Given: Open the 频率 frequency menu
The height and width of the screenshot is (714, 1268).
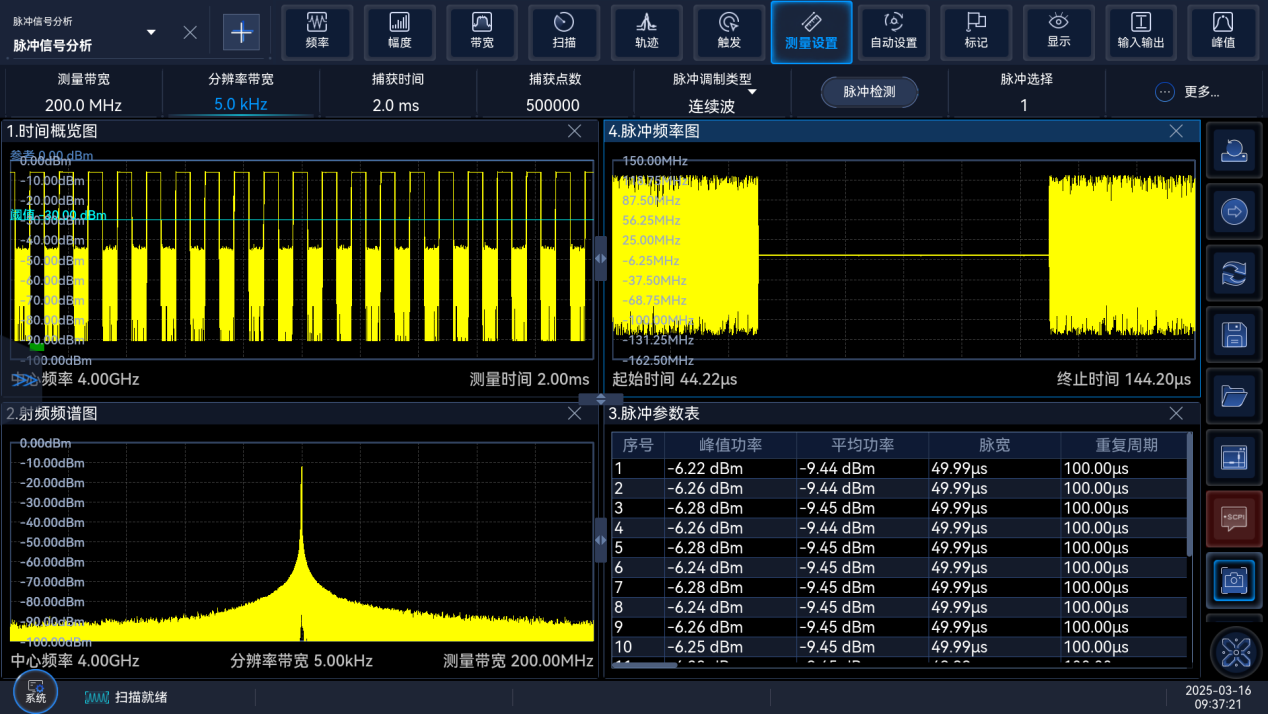Looking at the screenshot, I should point(317,32).
